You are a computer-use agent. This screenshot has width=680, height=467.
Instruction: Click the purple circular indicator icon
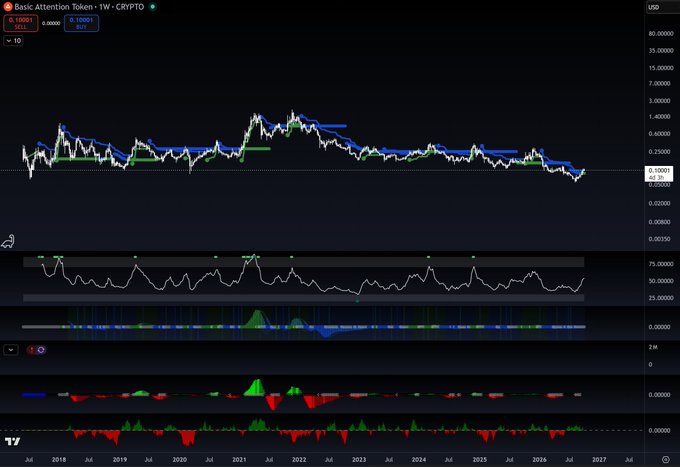pos(41,350)
